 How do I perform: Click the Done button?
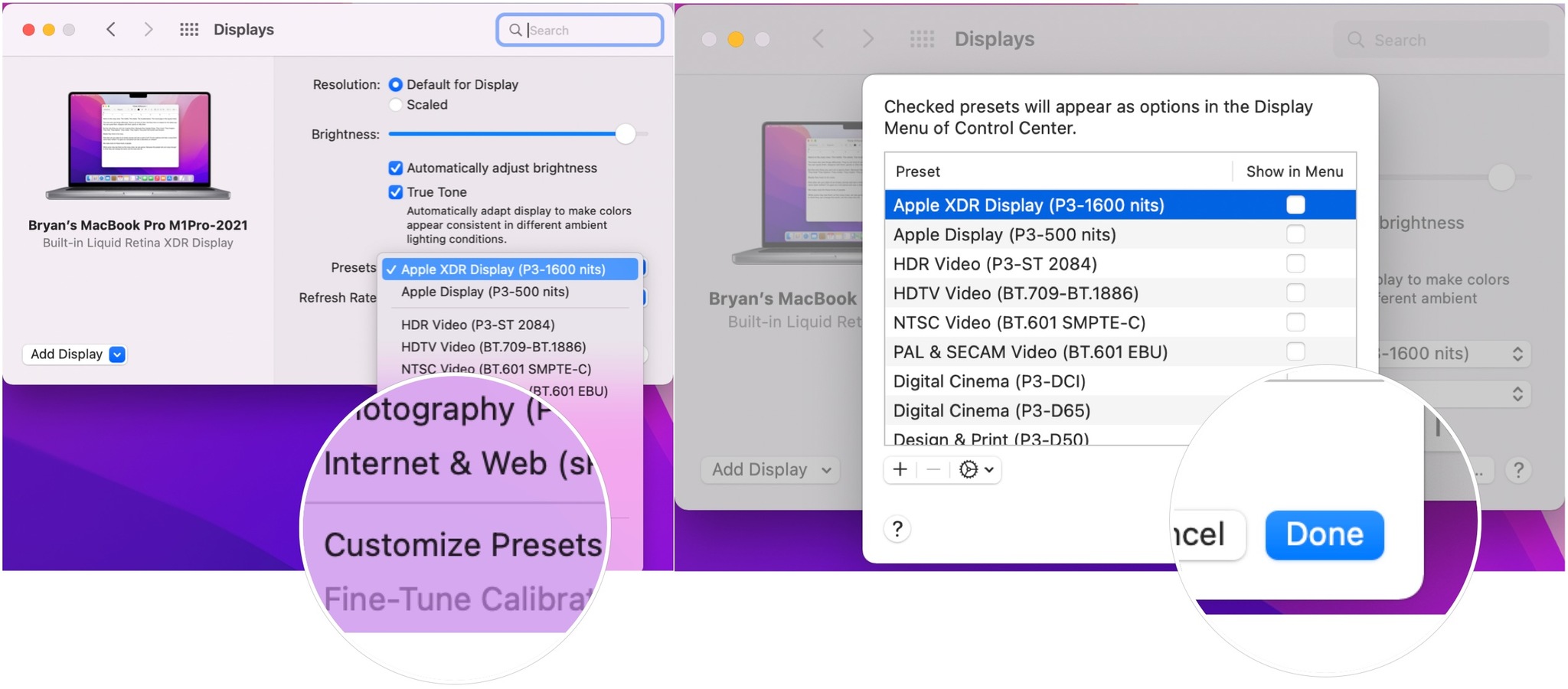click(1324, 534)
